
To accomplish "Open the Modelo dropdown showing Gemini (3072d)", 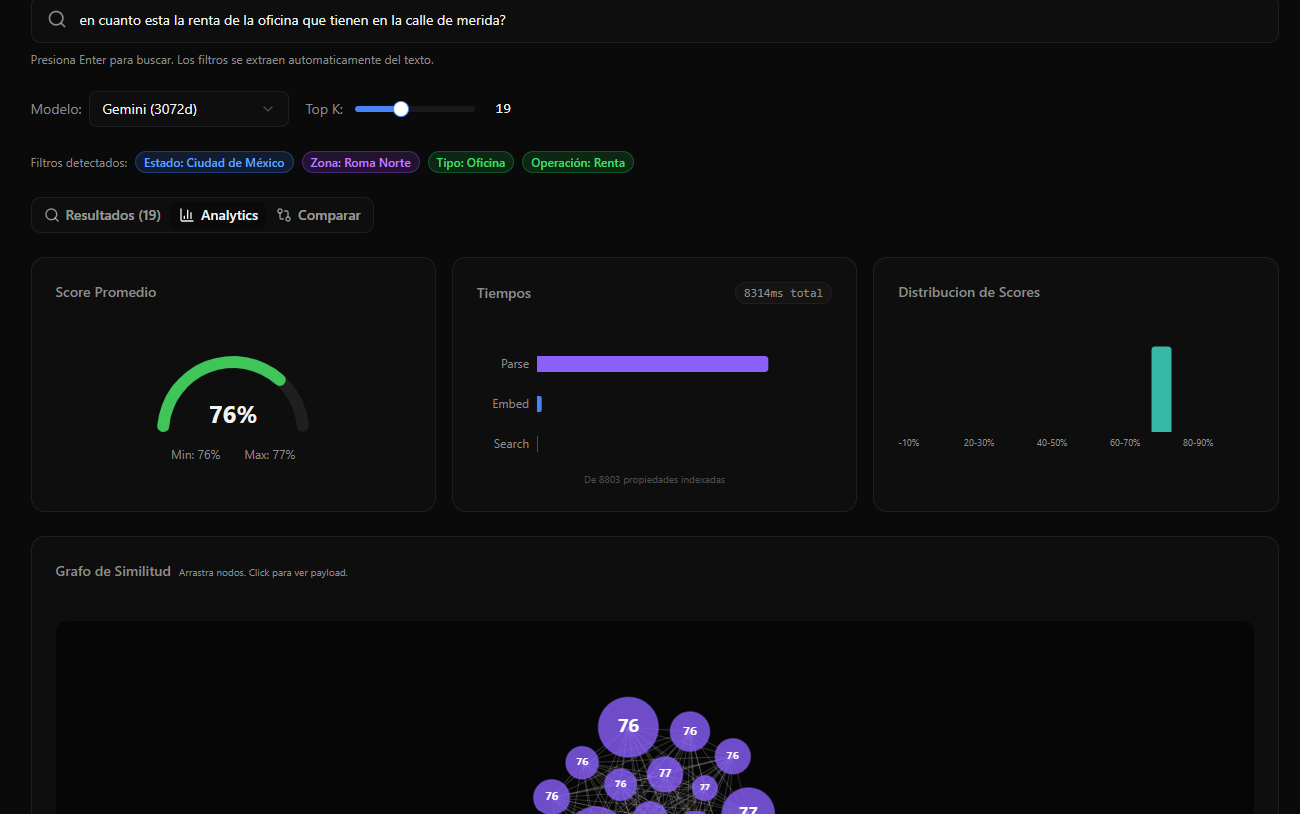I will [189, 109].
